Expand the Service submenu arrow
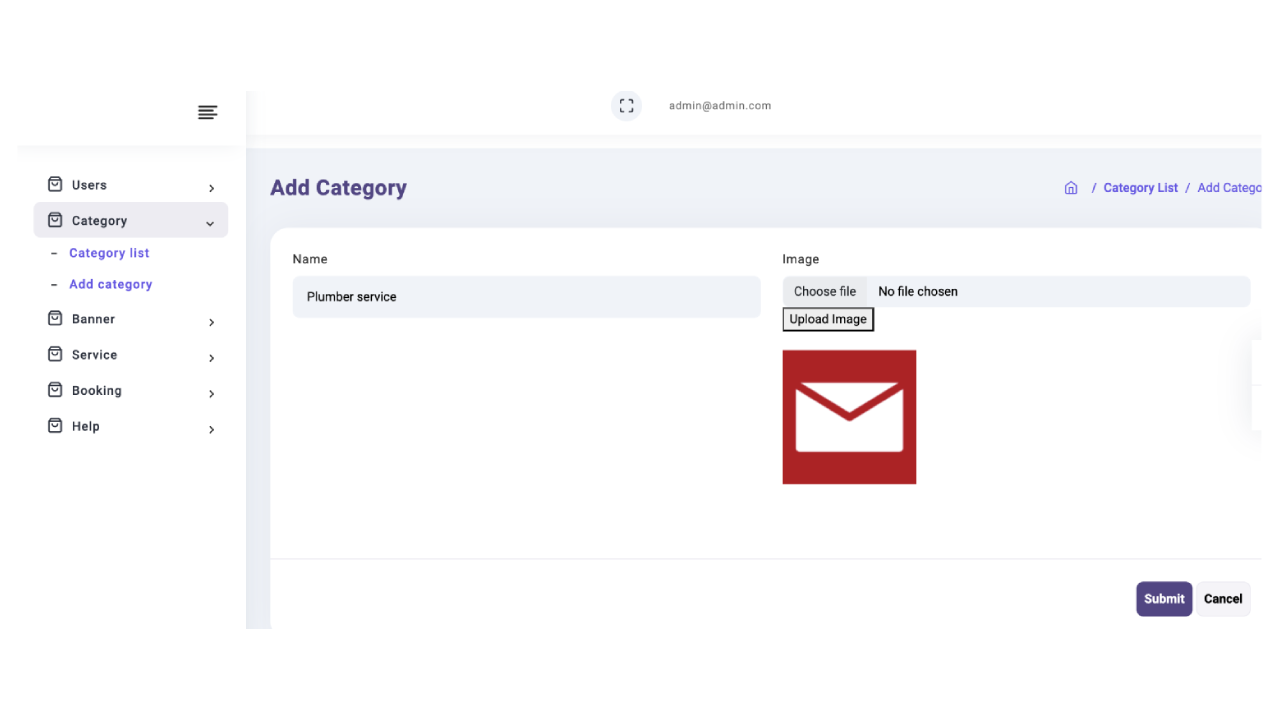Screen dimensions: 1280x720 click(211, 358)
